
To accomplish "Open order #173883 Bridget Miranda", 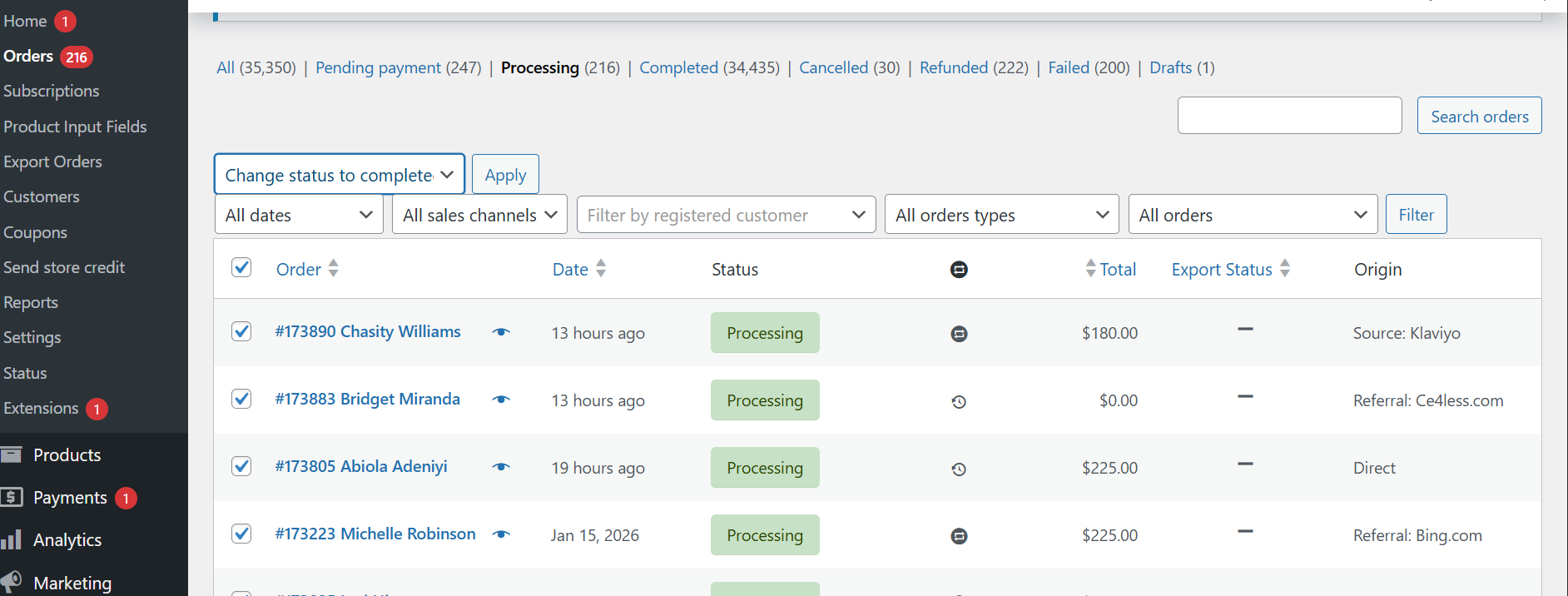I will click(367, 399).
